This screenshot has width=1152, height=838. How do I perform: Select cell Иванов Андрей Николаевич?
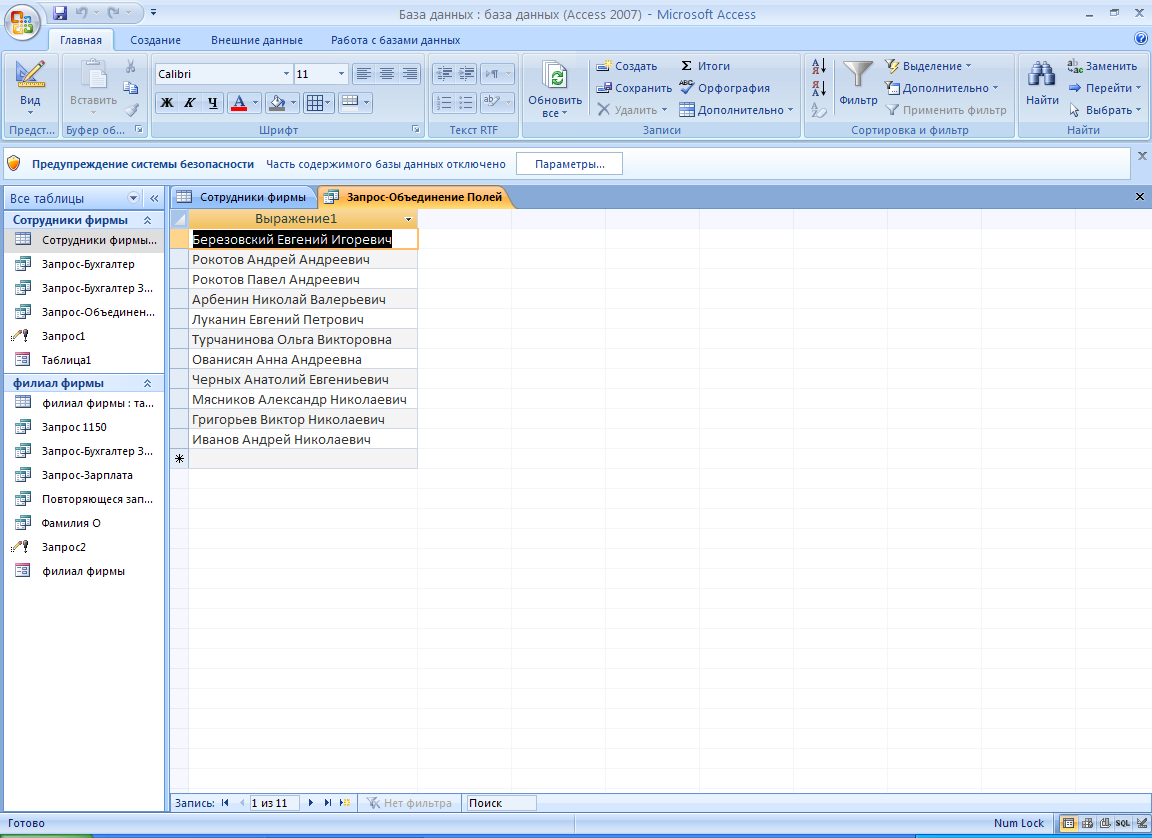tap(303, 439)
